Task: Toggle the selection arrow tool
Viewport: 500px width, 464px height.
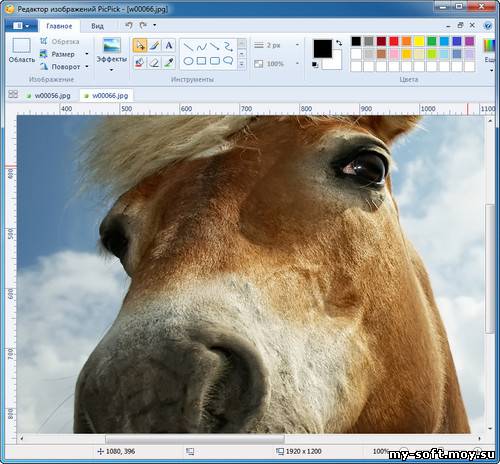Action: [x=140, y=45]
